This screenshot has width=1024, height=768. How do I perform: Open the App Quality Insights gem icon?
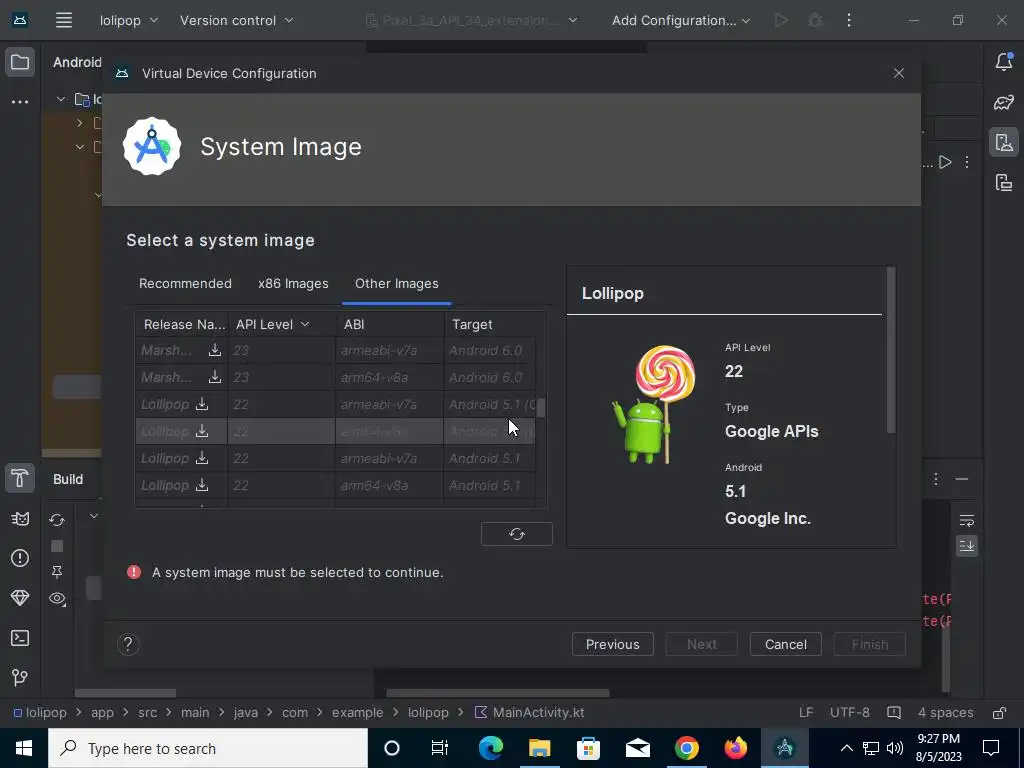[20, 598]
